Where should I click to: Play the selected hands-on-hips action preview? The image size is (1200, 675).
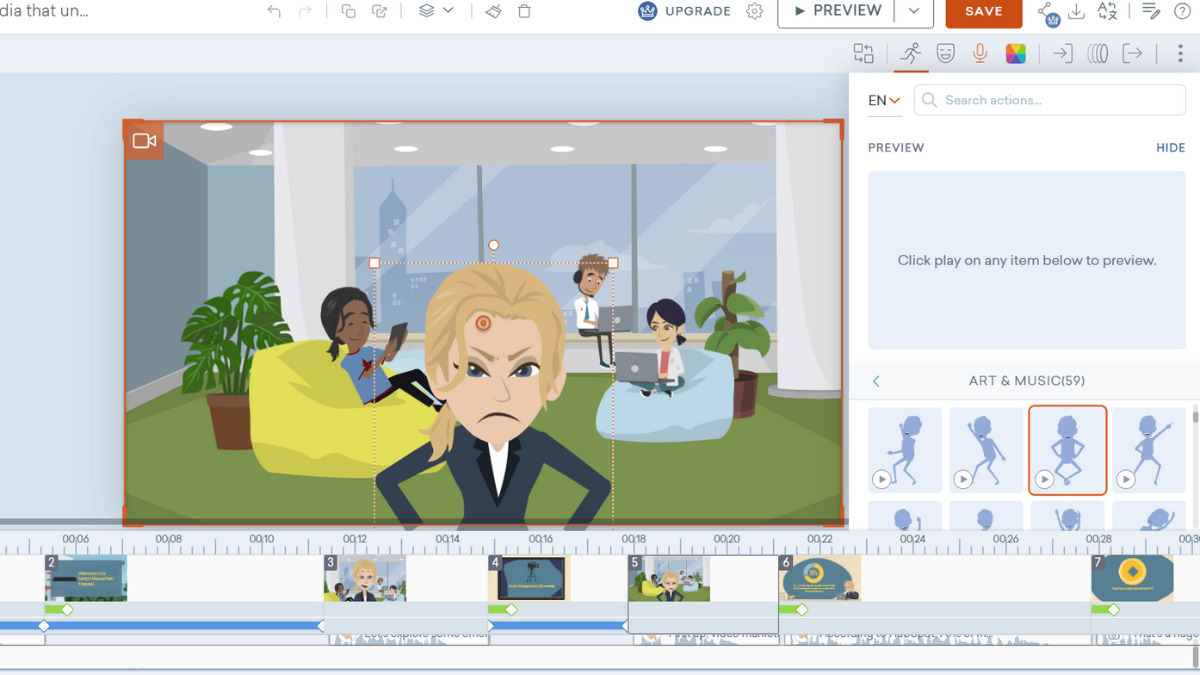point(1045,479)
